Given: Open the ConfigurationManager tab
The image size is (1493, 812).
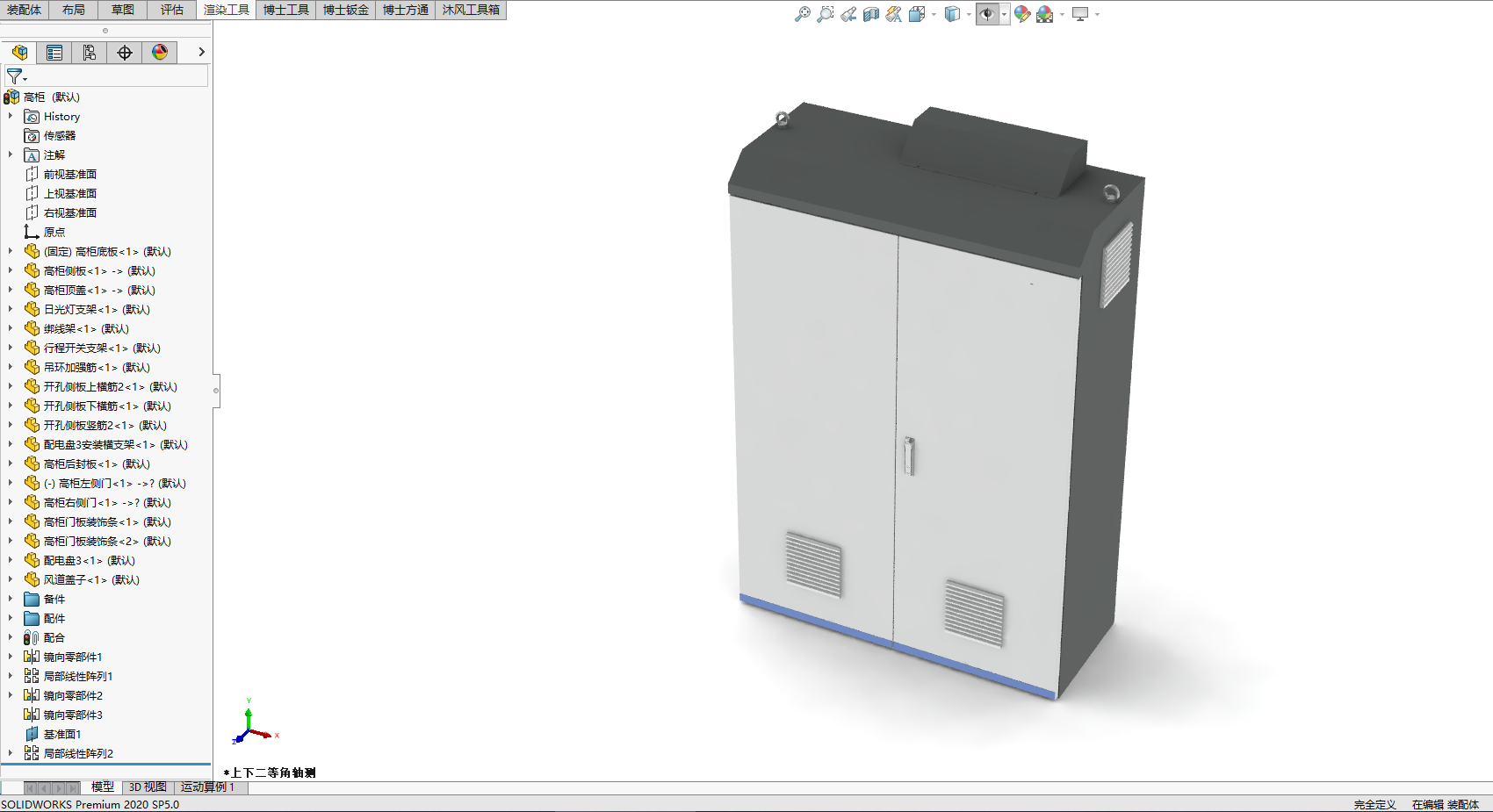Looking at the screenshot, I should point(90,53).
